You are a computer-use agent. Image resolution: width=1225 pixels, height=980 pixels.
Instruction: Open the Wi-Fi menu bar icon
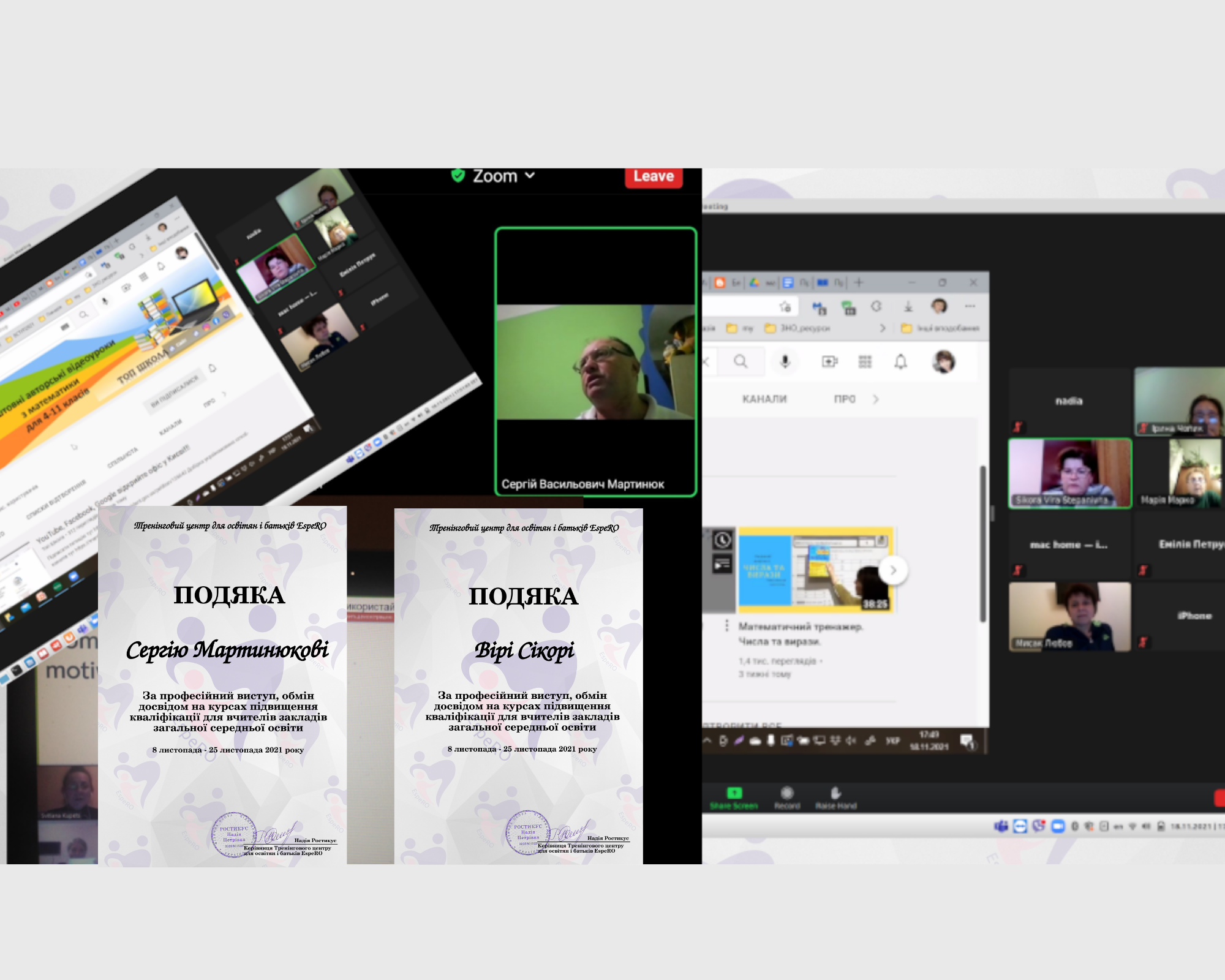click(x=1133, y=826)
